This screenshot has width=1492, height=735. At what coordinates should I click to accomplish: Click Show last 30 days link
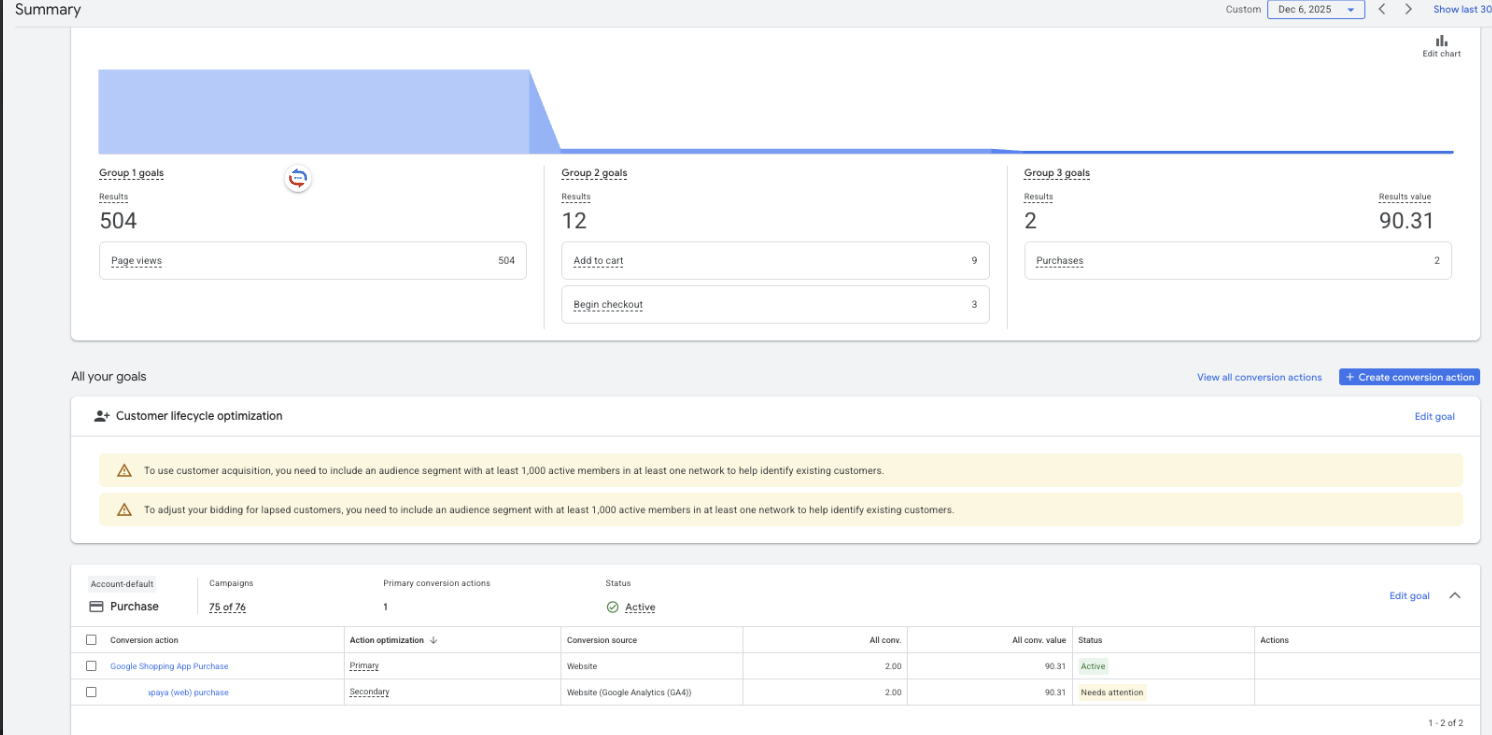1461,10
